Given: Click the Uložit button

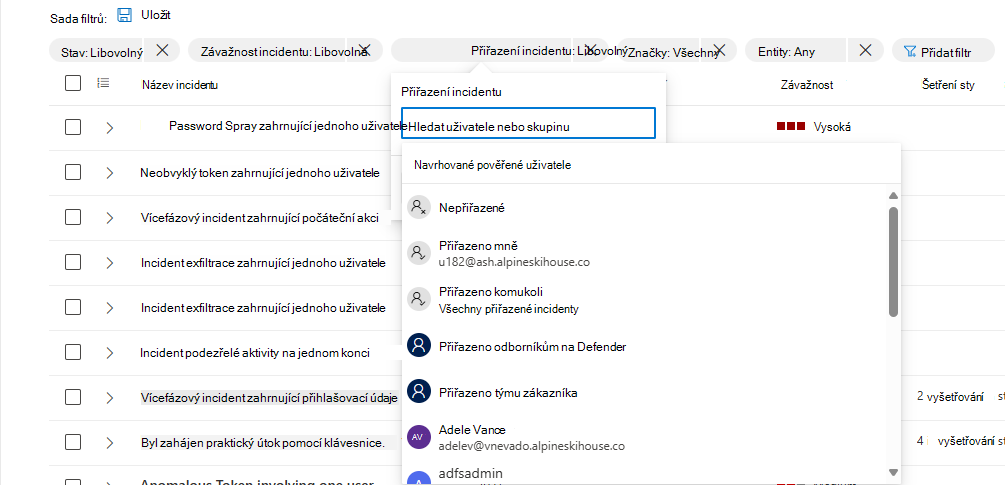Looking at the screenshot, I should 144,15.
